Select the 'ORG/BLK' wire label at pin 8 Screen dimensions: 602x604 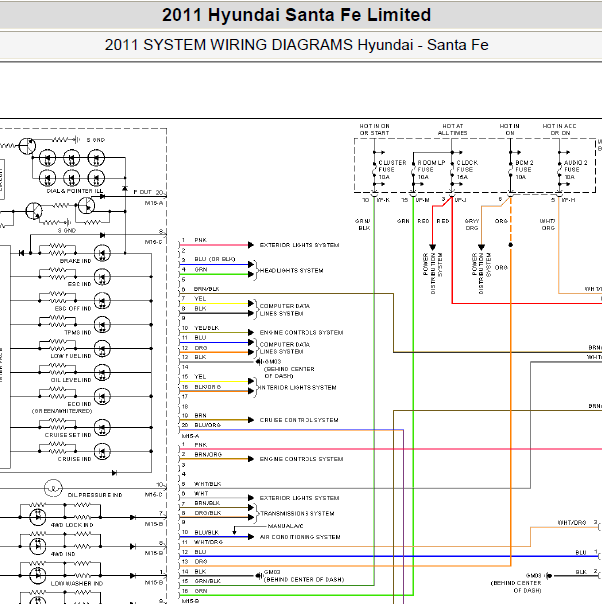click(x=208, y=513)
